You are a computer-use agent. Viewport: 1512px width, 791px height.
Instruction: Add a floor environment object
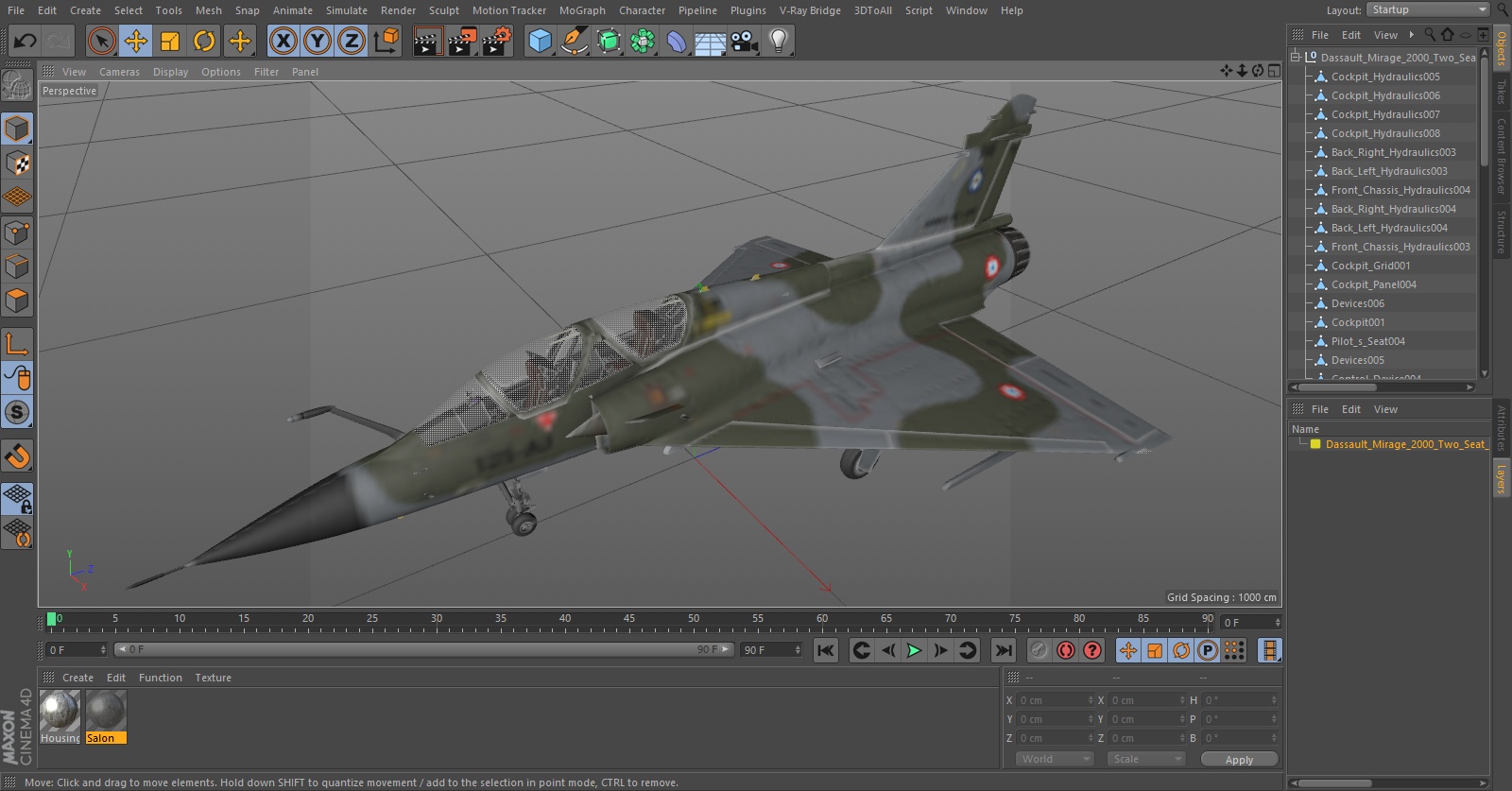pos(711,41)
